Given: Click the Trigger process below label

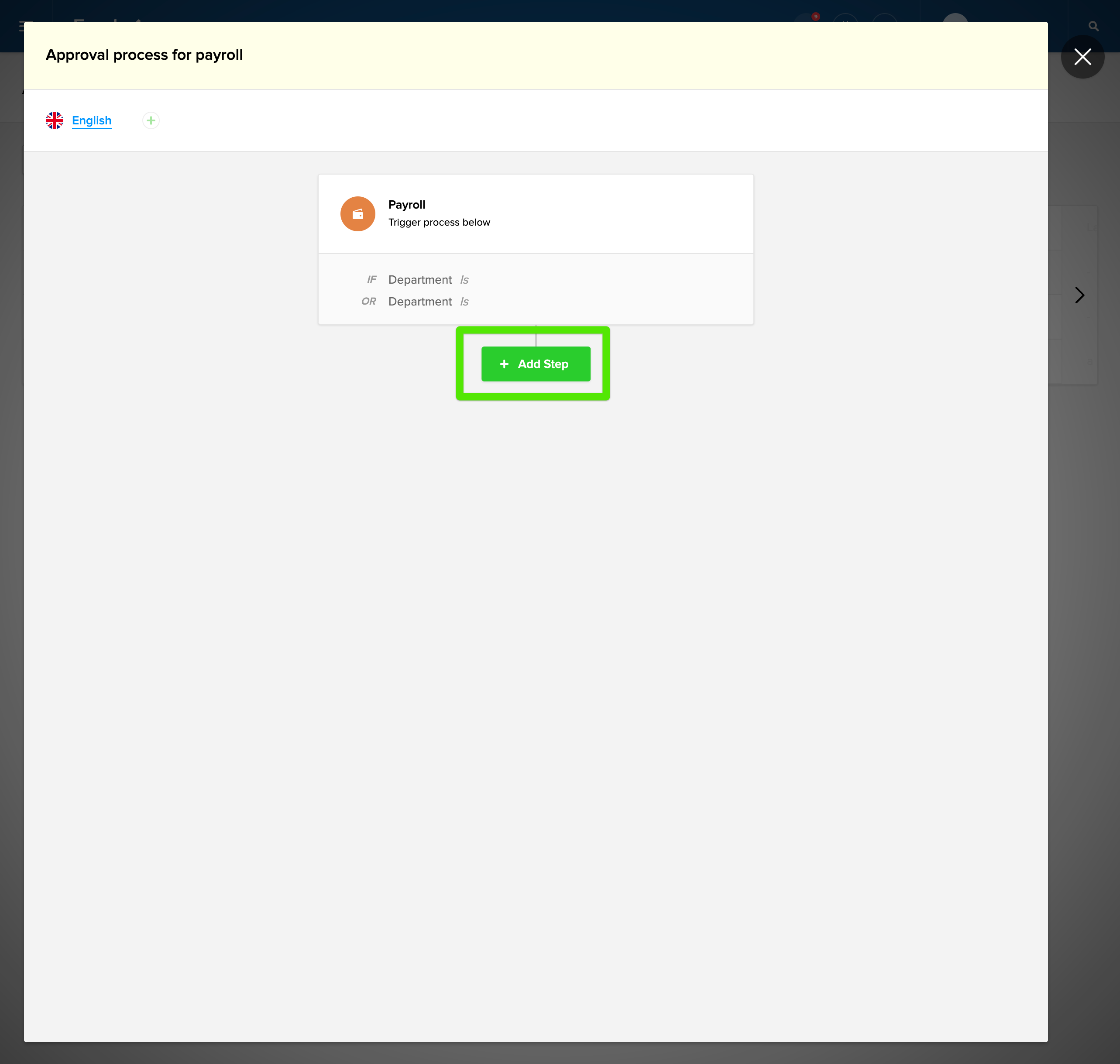Looking at the screenshot, I should [439, 222].
